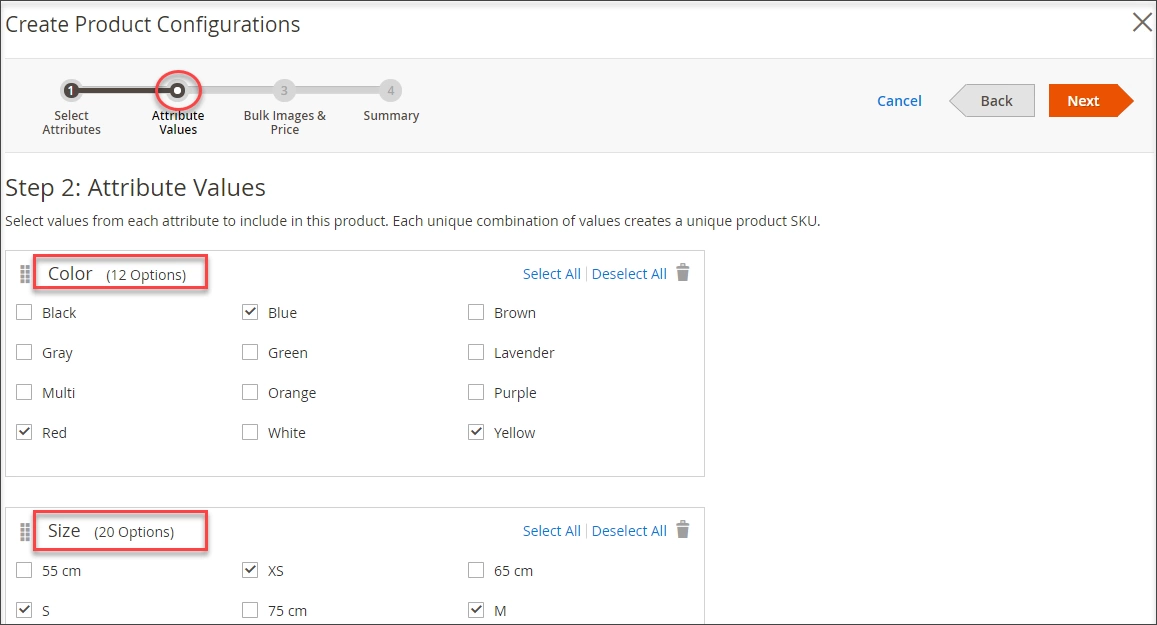The width and height of the screenshot is (1157, 625).
Task: Uncheck the XS size option
Action: (250, 570)
